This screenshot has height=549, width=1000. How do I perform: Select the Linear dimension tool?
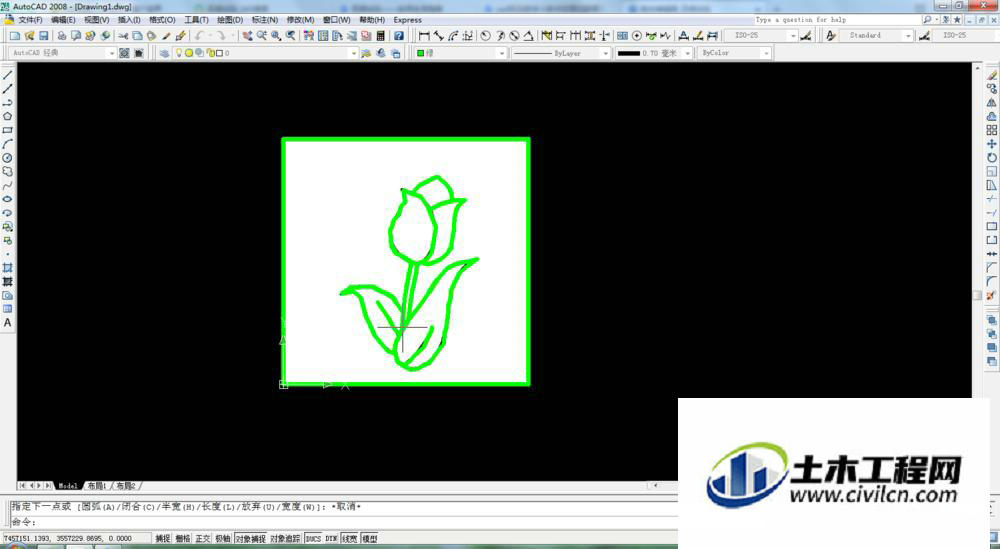click(424, 36)
